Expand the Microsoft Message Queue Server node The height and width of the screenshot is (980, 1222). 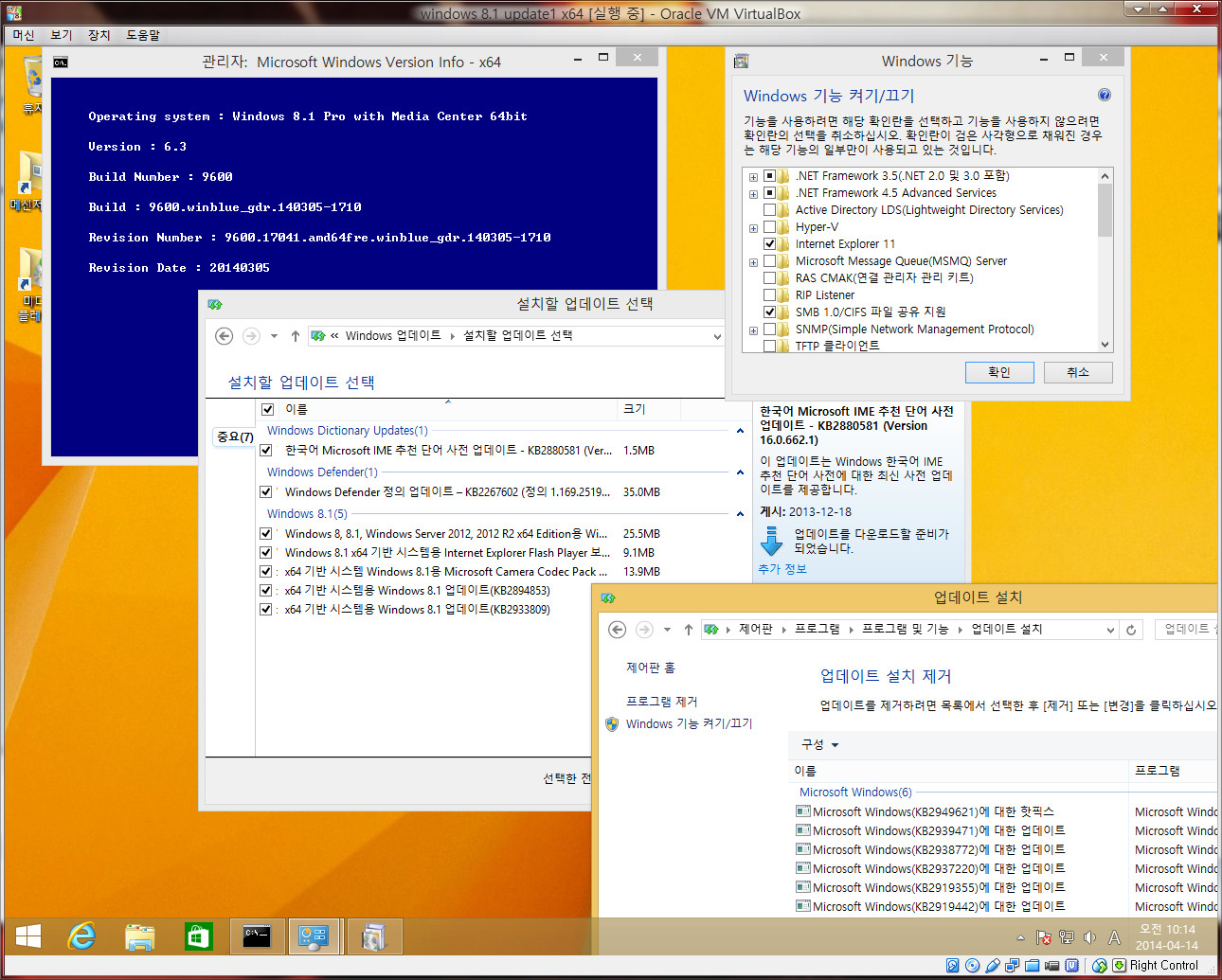[753, 262]
